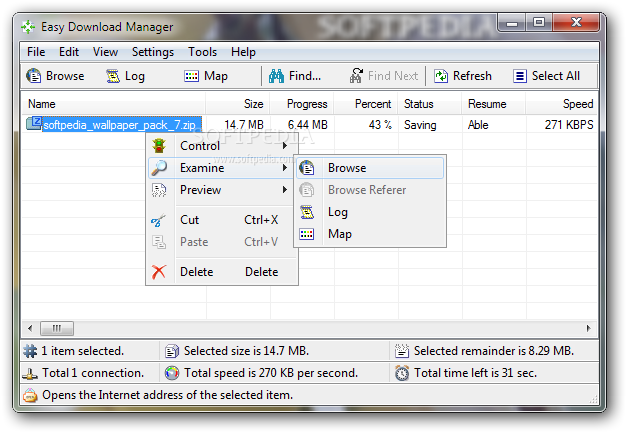Sort by the Percent column header
The image size is (627, 433).
366,104
